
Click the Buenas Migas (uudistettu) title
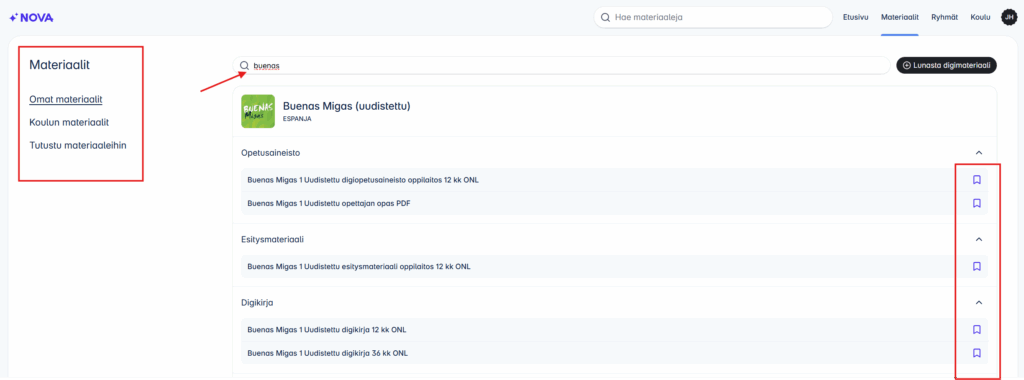click(x=346, y=106)
